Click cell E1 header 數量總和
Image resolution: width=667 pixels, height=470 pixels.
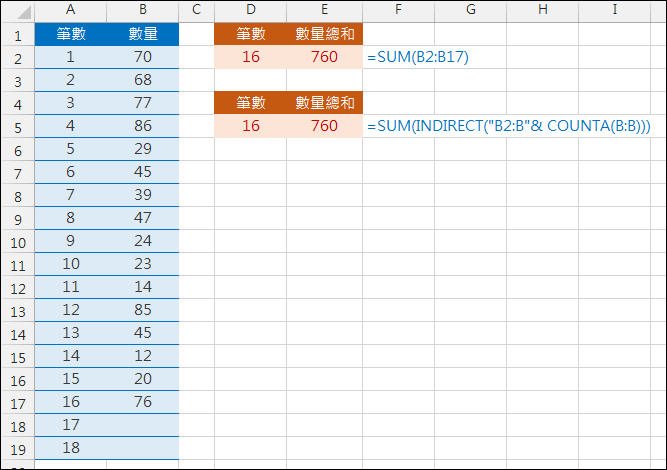325,34
